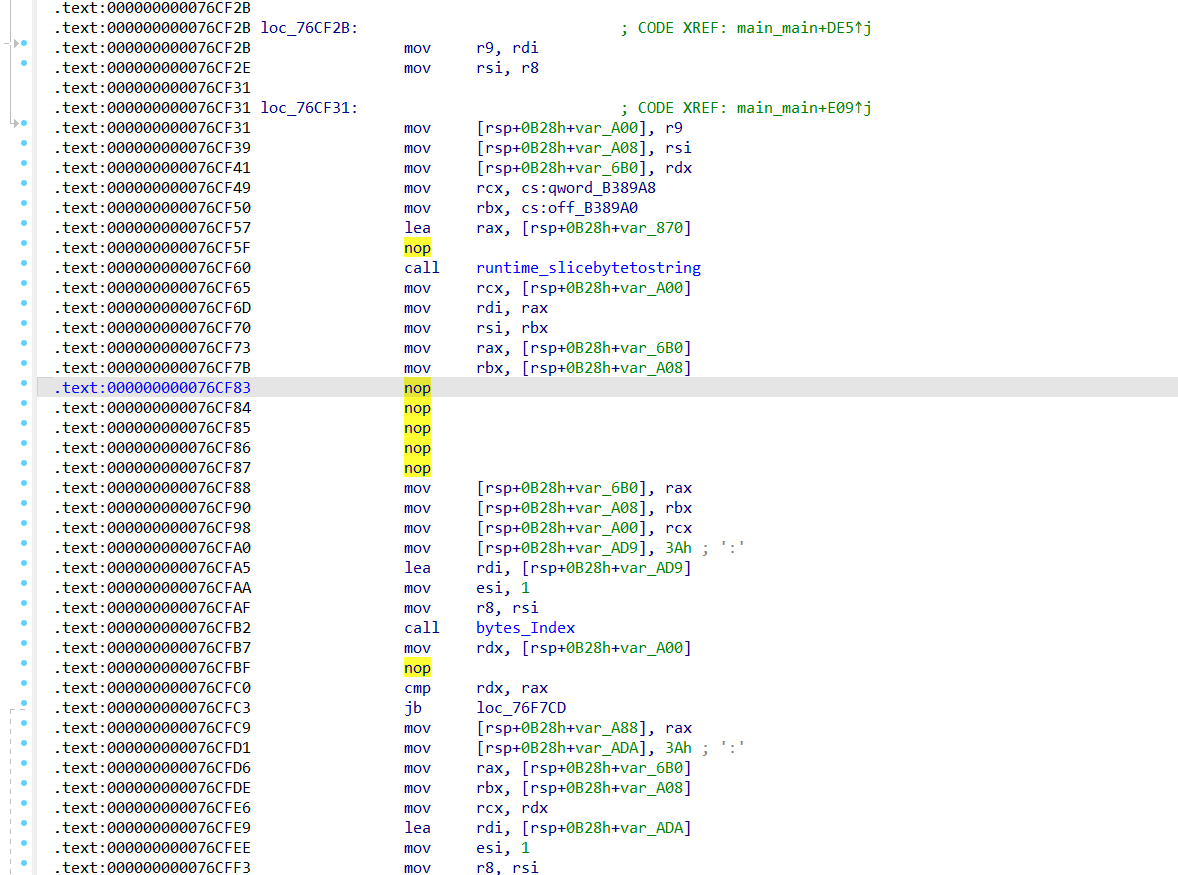Select 'rcx, [rsp+0B28h+var_A00]' at 76CF65
The height and width of the screenshot is (875, 1178).
point(584,288)
